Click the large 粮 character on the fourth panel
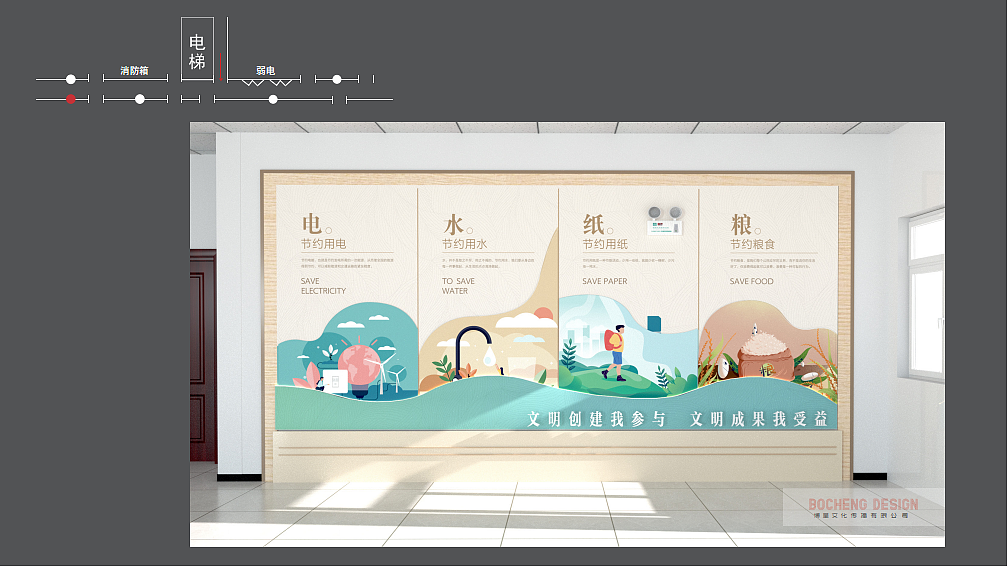The image size is (1008, 567). (x=741, y=225)
